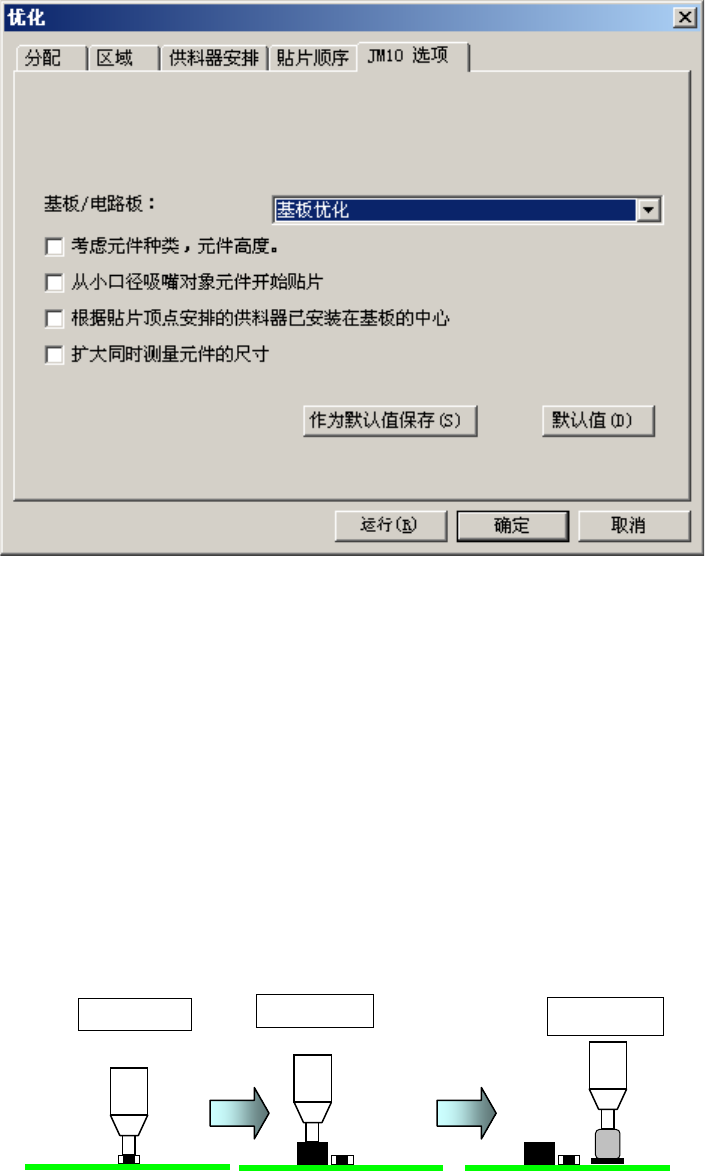Enable 考虑元件种类，元件高度 checkbox
Screen dimensions: 705x1171
(x=55, y=246)
